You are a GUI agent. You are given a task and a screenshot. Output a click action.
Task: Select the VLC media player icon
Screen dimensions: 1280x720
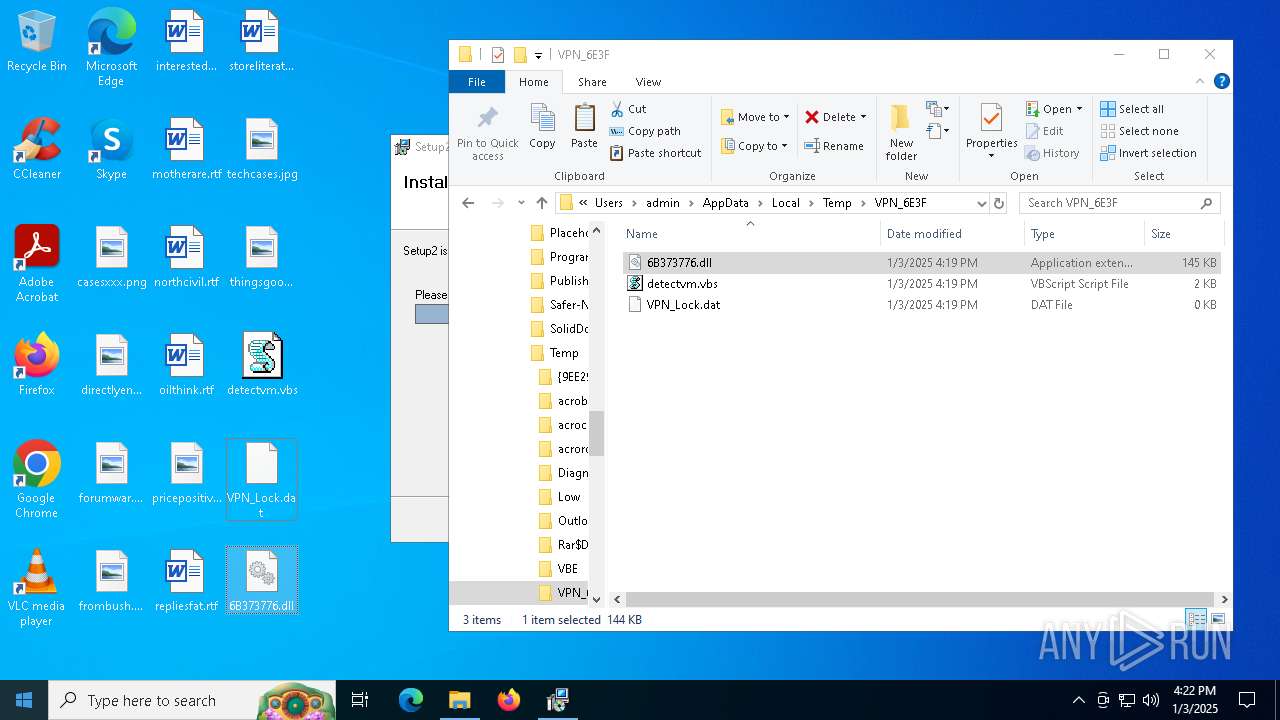(36, 588)
